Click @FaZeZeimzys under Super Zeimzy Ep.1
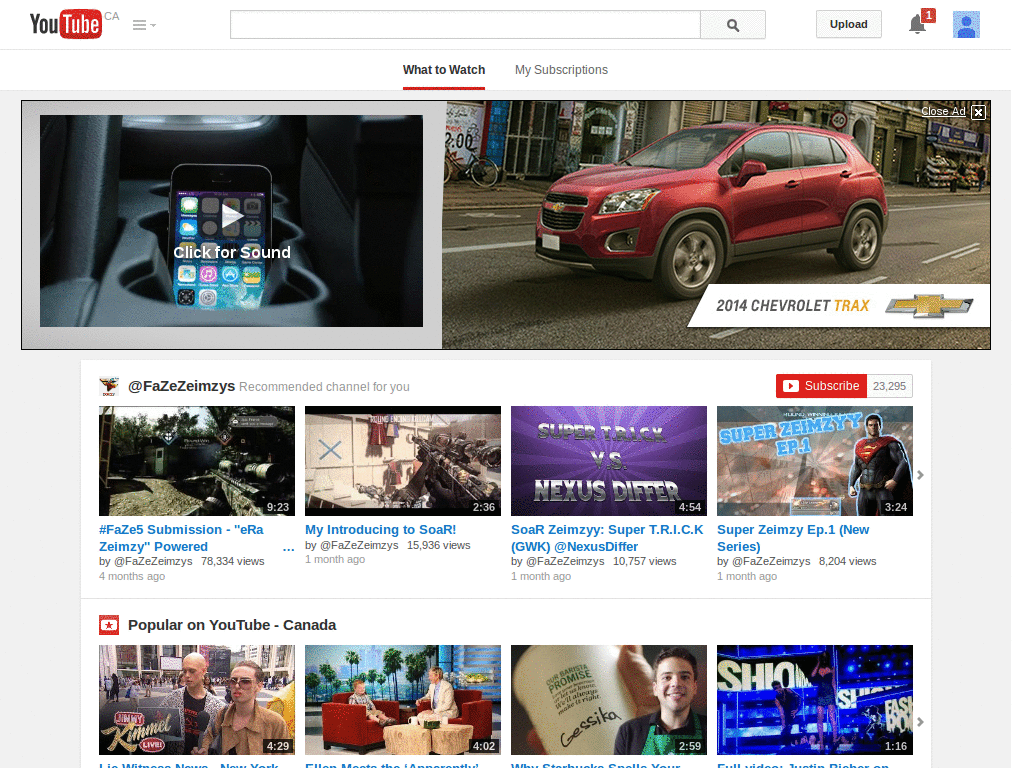Image resolution: width=1024 pixels, height=768 pixels. tap(771, 562)
